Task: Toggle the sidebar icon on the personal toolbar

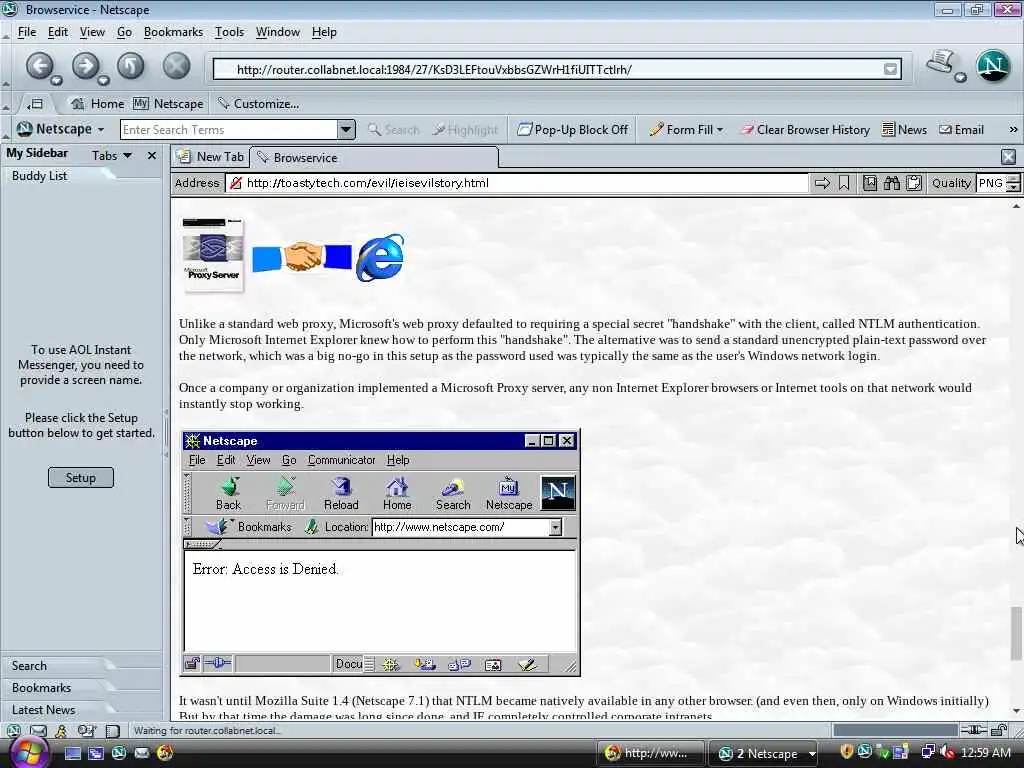Action: [x=35, y=104]
